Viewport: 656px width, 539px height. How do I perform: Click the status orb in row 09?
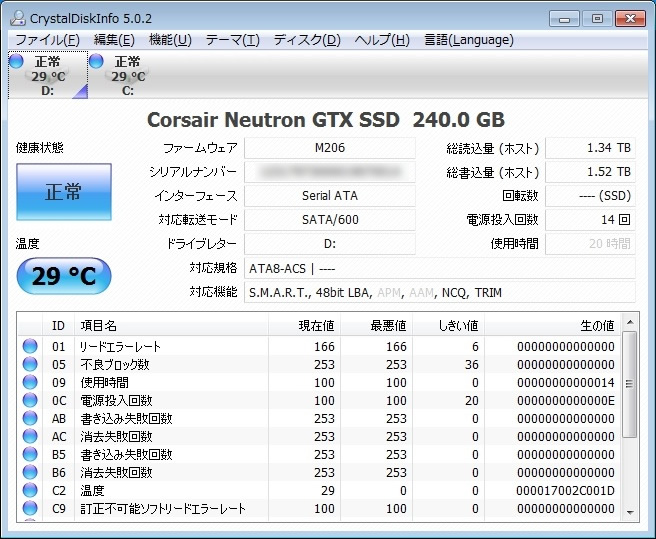tap(30, 382)
